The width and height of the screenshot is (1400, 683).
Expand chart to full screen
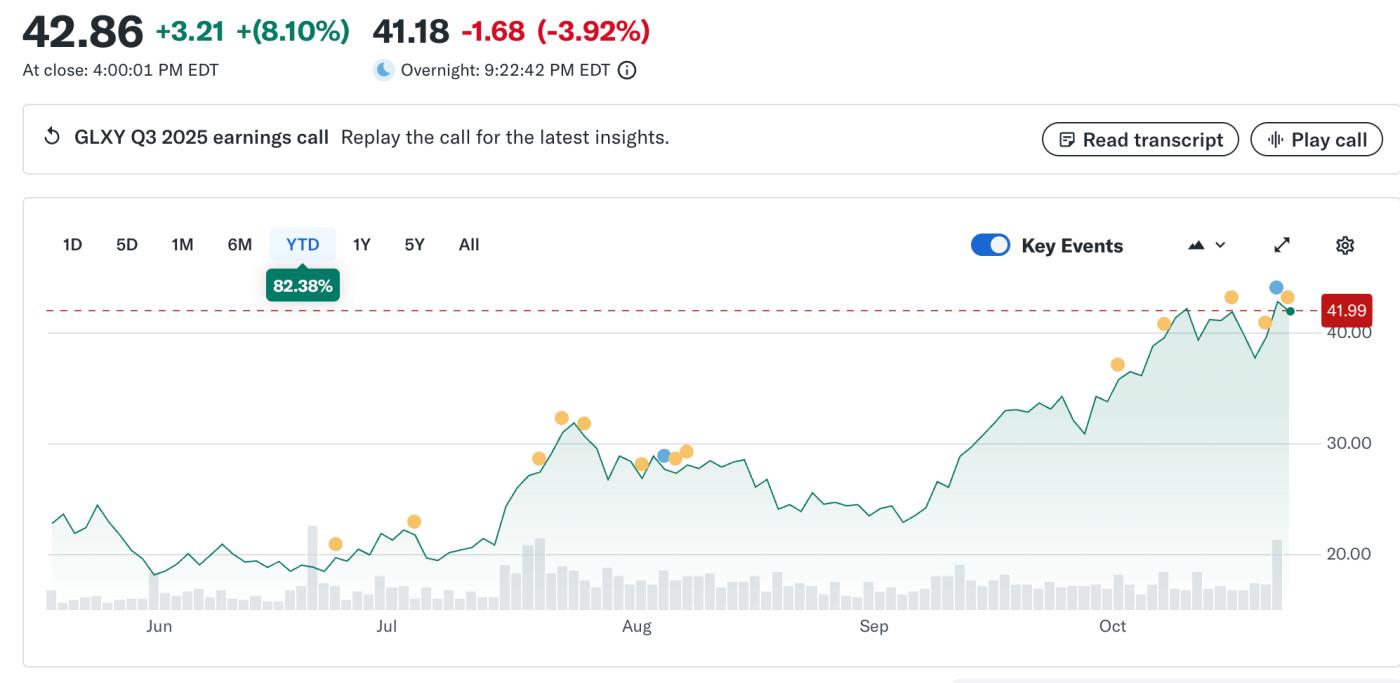tap(1282, 245)
